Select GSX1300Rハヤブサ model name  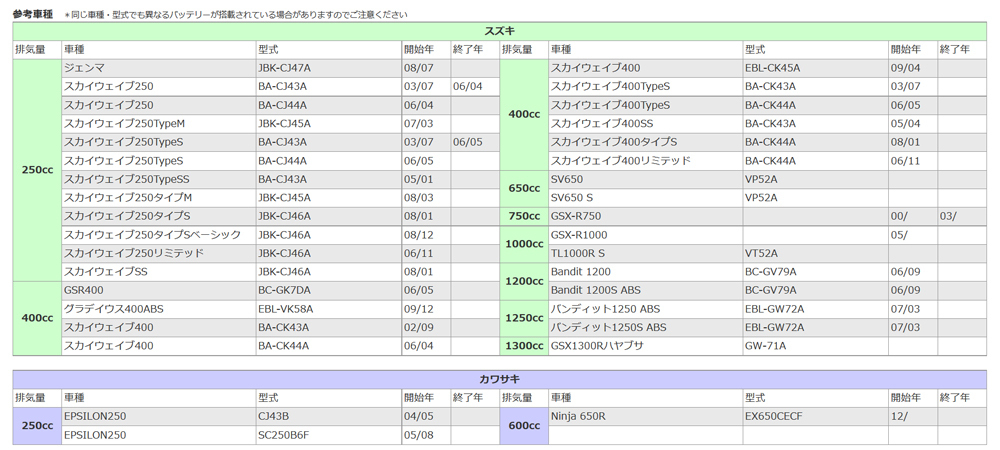click(x=598, y=347)
